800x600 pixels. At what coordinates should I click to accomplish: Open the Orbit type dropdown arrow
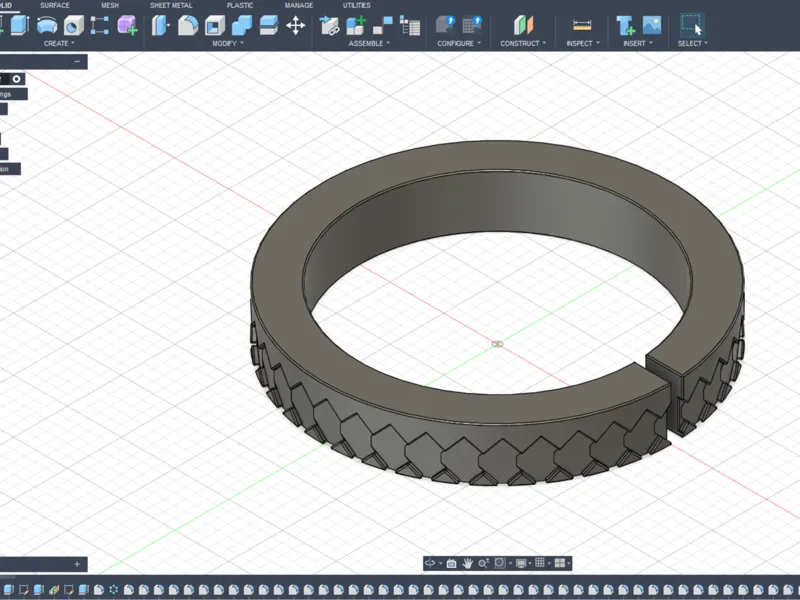440,564
